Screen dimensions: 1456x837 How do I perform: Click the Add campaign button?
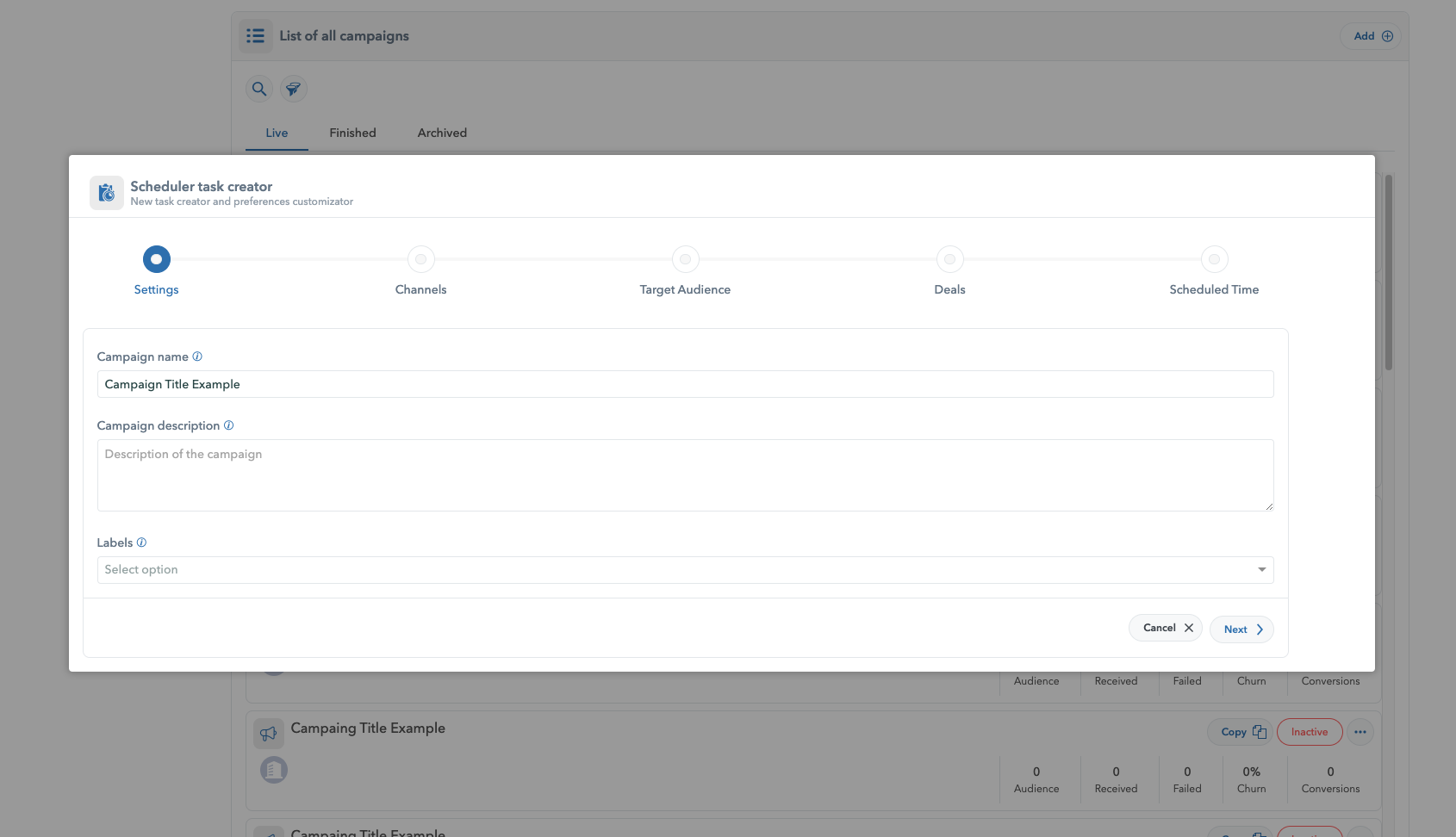point(1371,36)
